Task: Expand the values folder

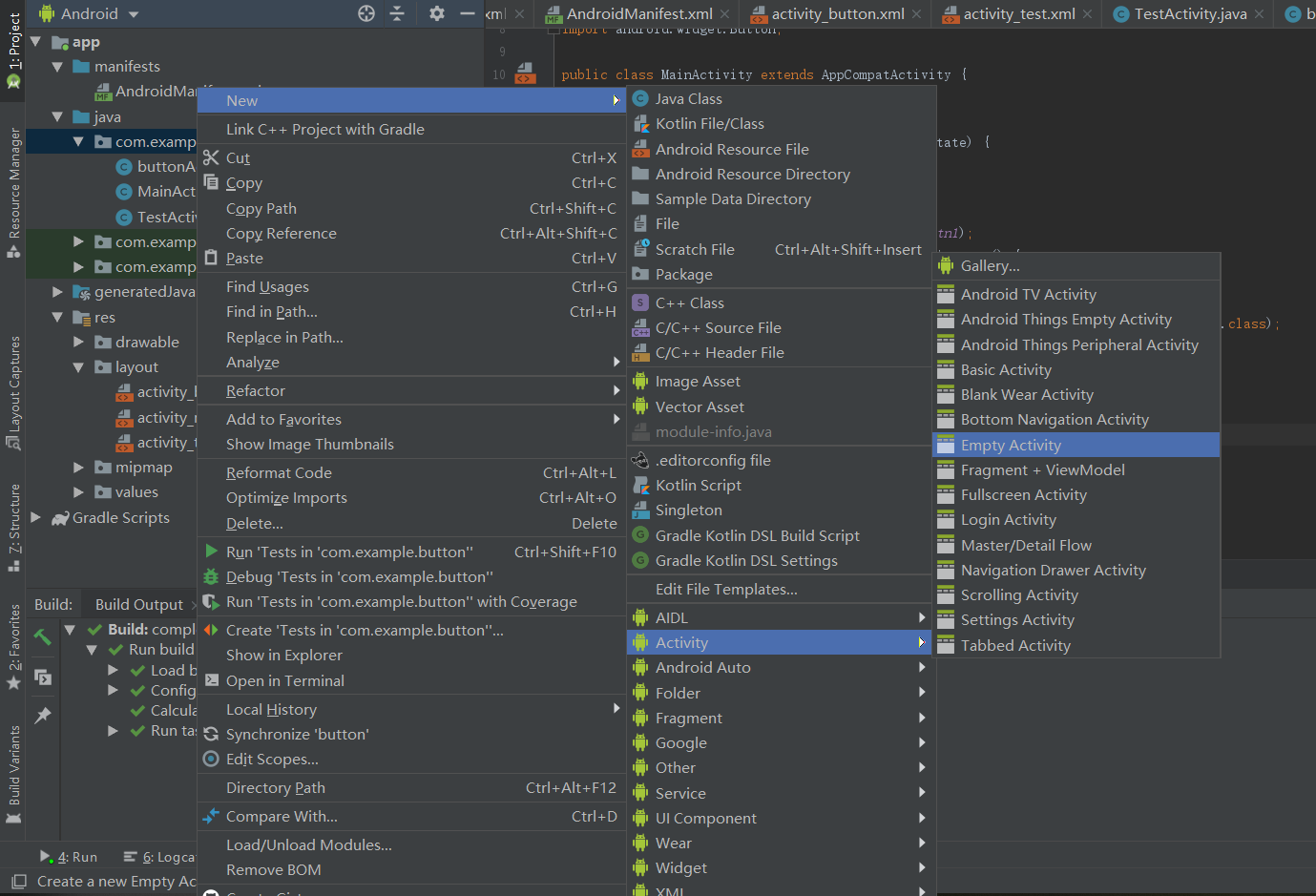Action: coord(78,492)
